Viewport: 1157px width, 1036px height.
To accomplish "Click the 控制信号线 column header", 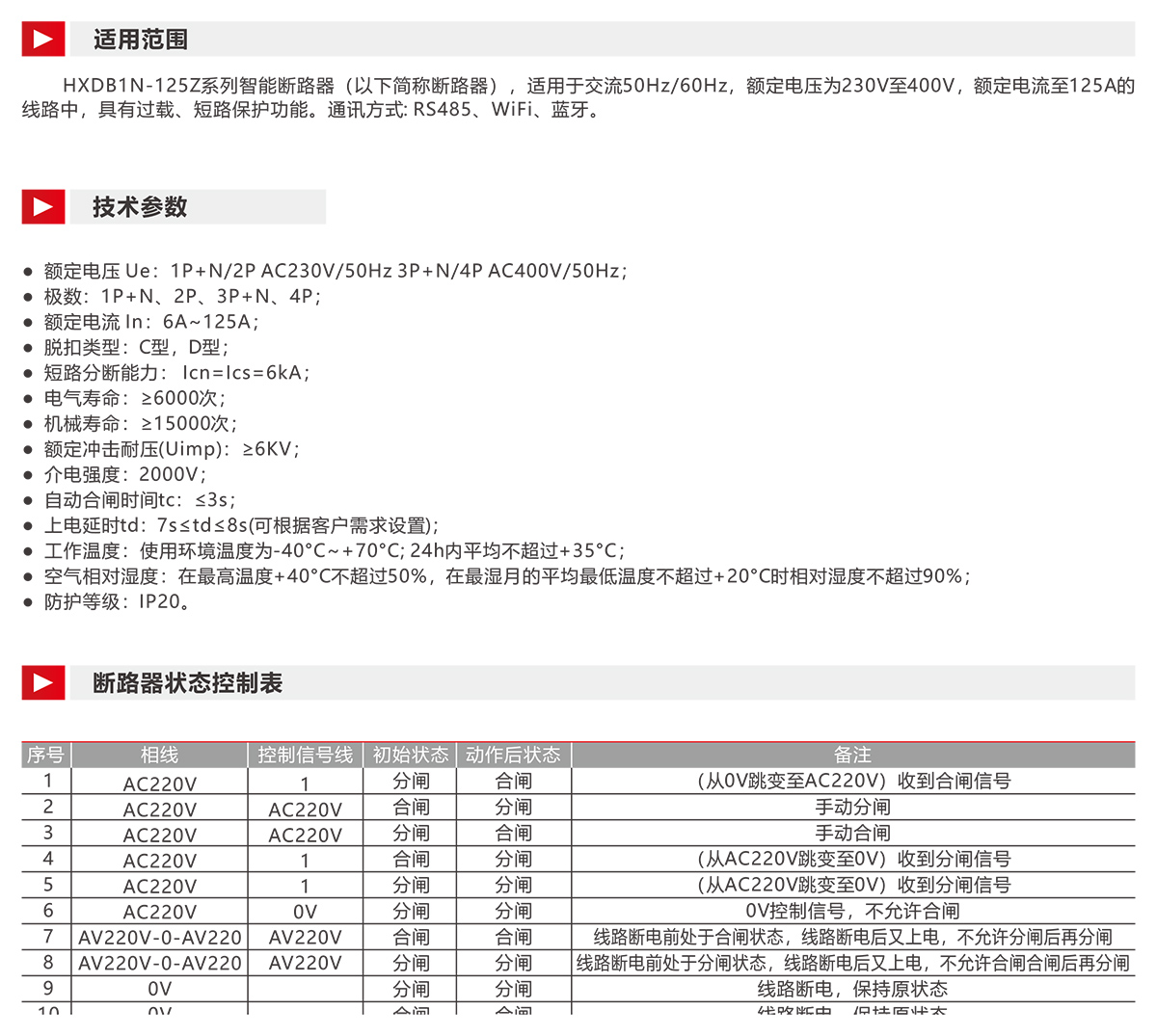I will click(305, 755).
